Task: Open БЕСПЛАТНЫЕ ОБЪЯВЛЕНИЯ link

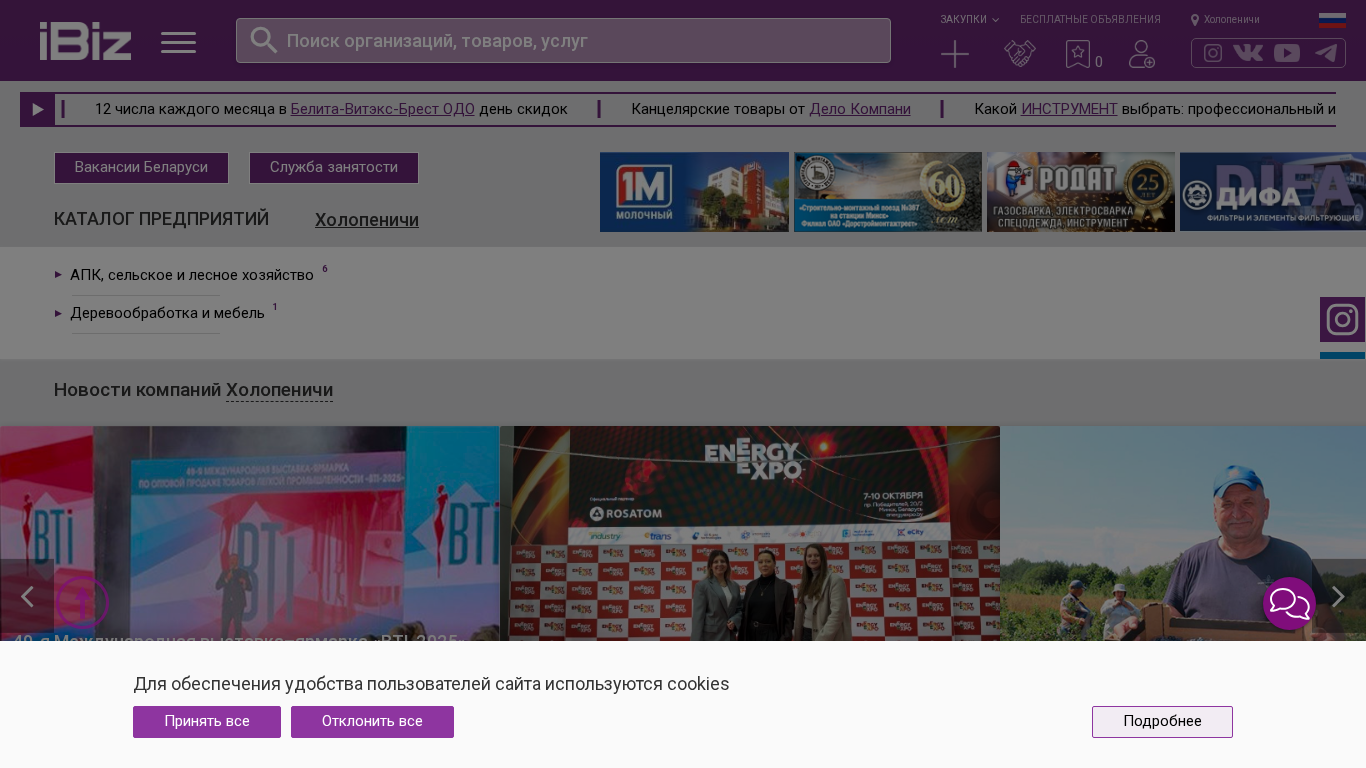Action: tap(1090, 19)
